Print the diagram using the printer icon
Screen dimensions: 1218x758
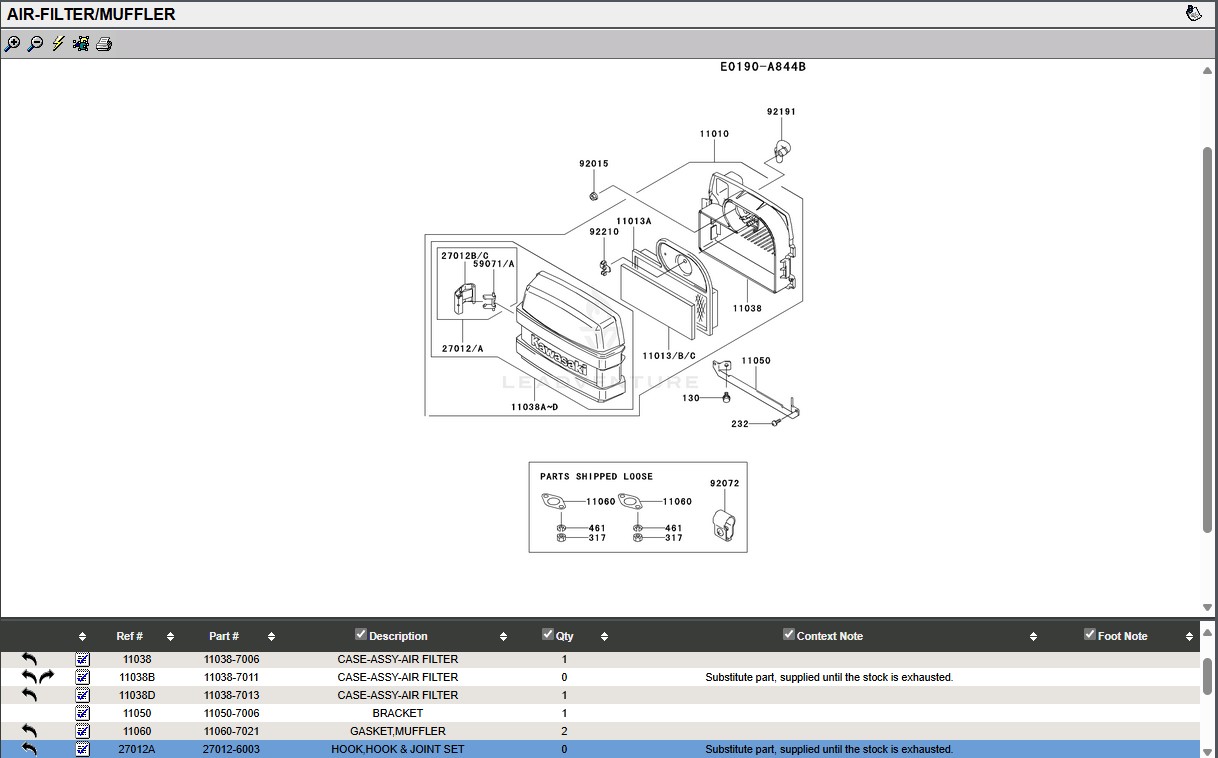pos(104,44)
